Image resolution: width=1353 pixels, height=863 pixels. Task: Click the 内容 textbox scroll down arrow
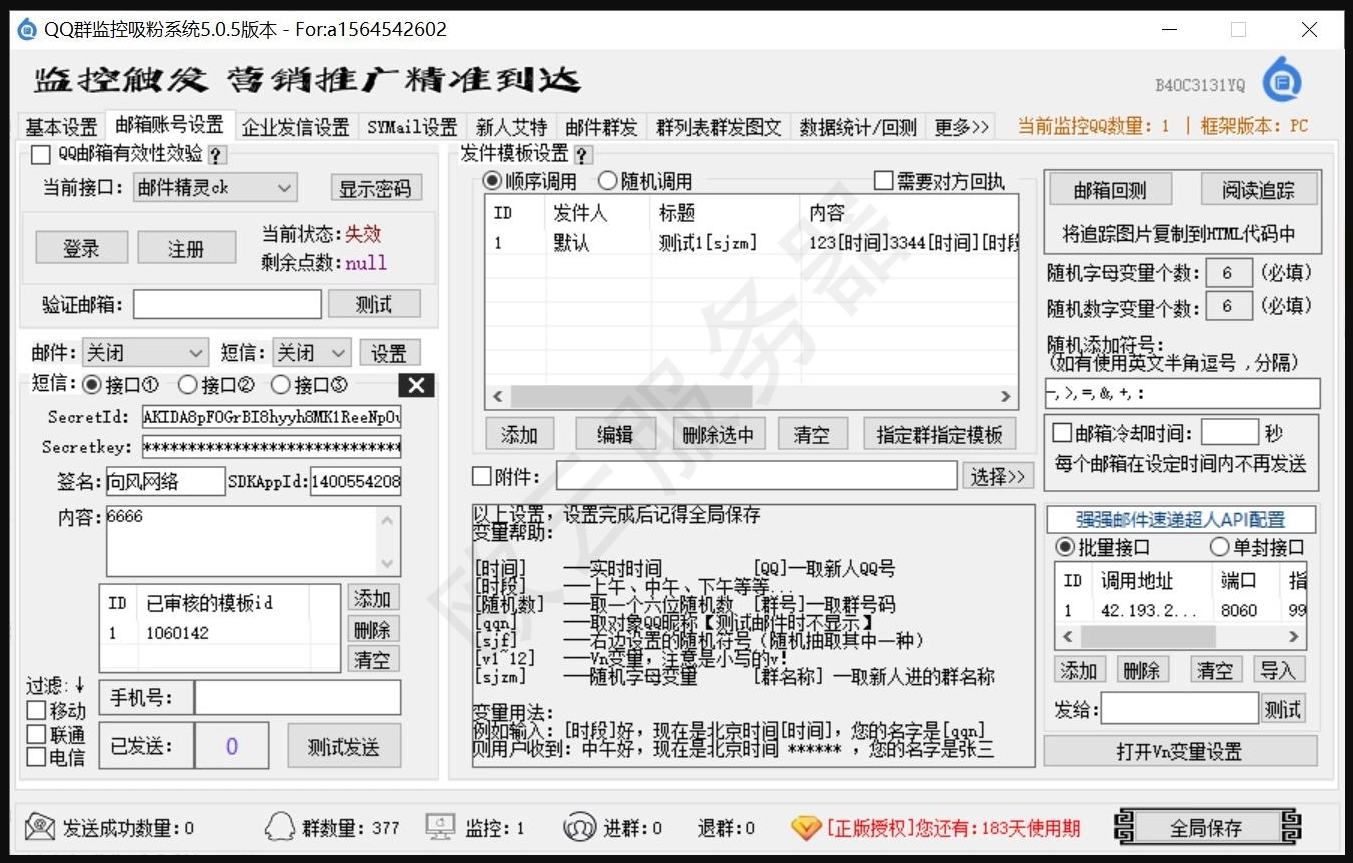[388, 564]
